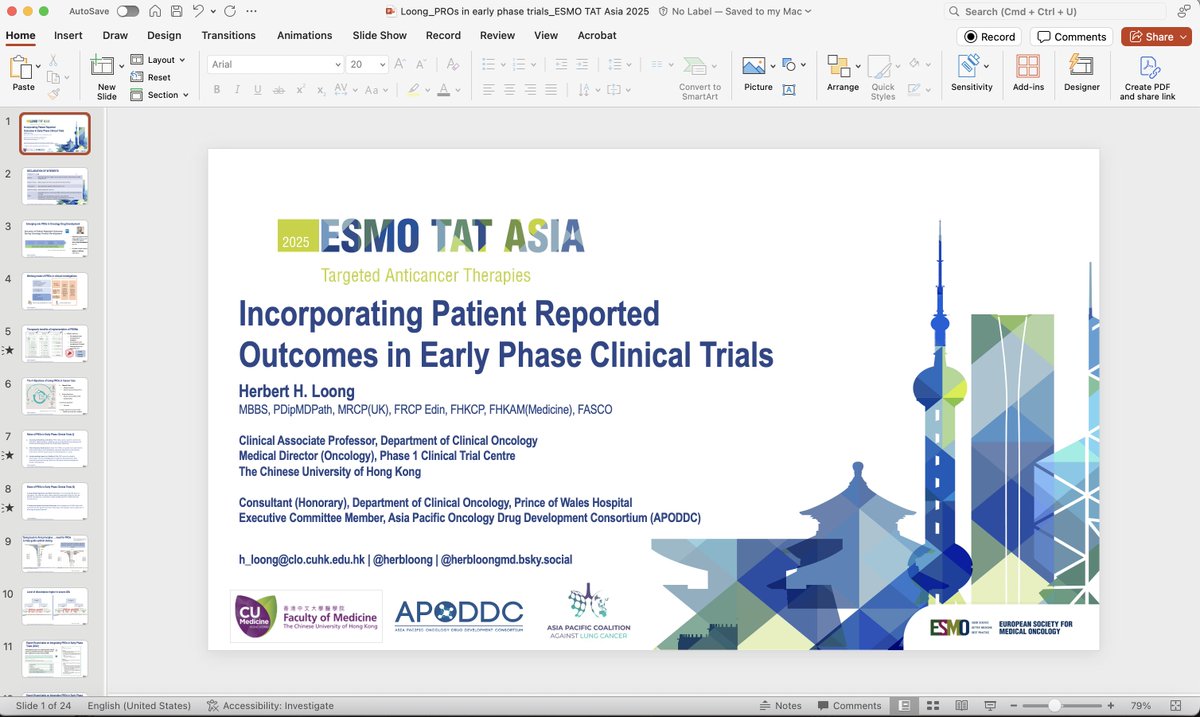This screenshot has height=717, width=1200.
Task: Click the Cut scissors icon
Action: point(53,61)
